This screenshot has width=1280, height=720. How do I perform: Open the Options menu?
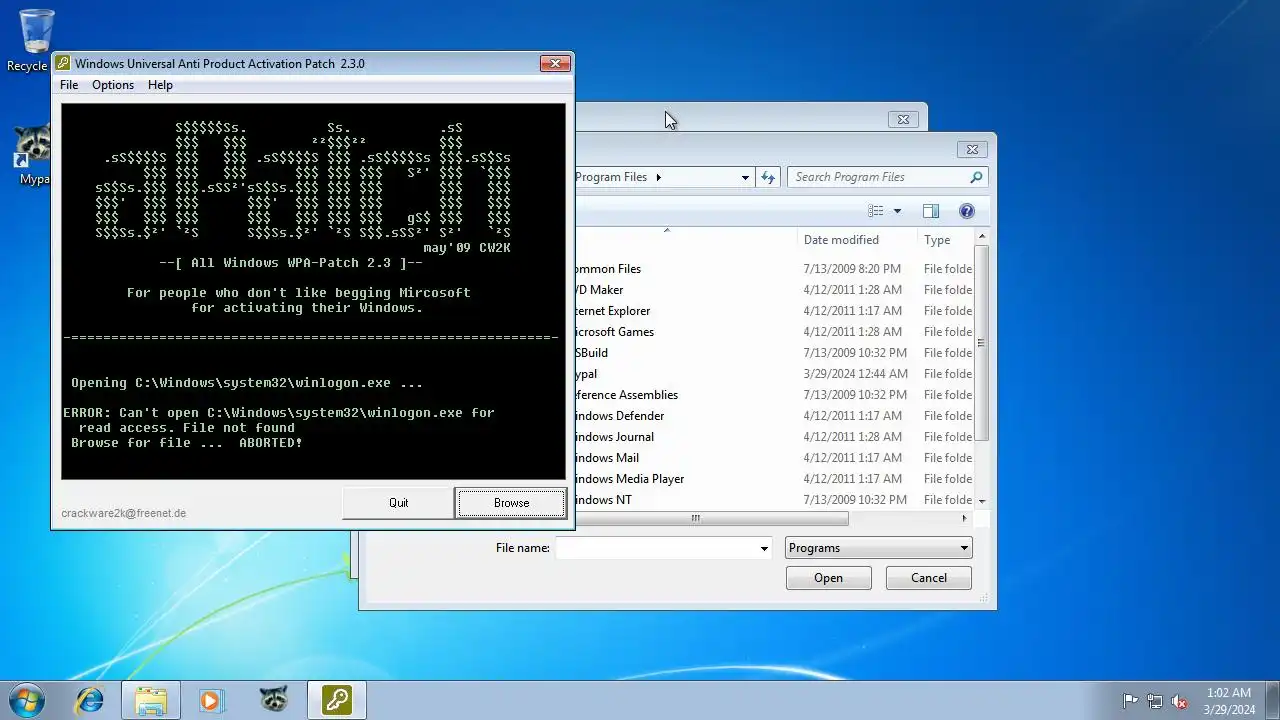click(x=113, y=85)
